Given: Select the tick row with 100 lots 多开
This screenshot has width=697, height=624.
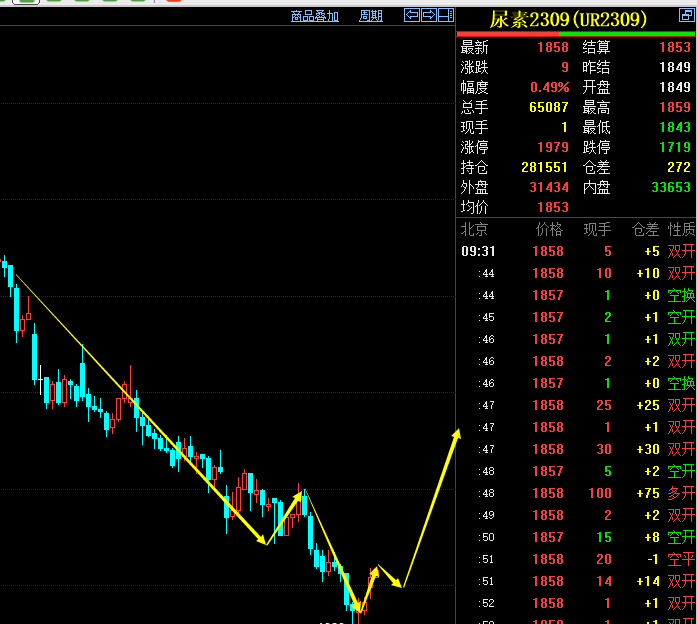Looking at the screenshot, I should pyautogui.click(x=576, y=494).
